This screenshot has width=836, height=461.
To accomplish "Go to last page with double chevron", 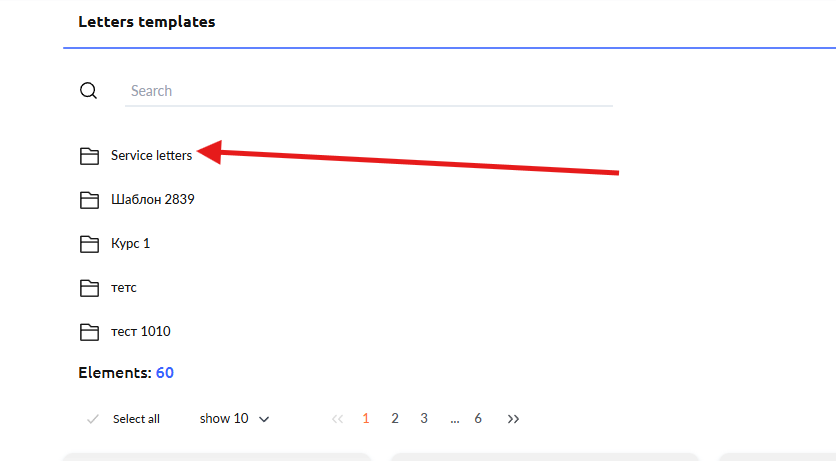I will pos(513,419).
